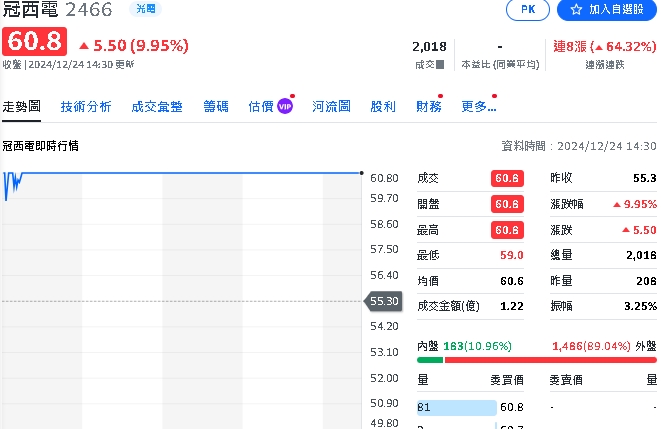Click the blue bid volume bar in 60.8 row

click(457, 408)
